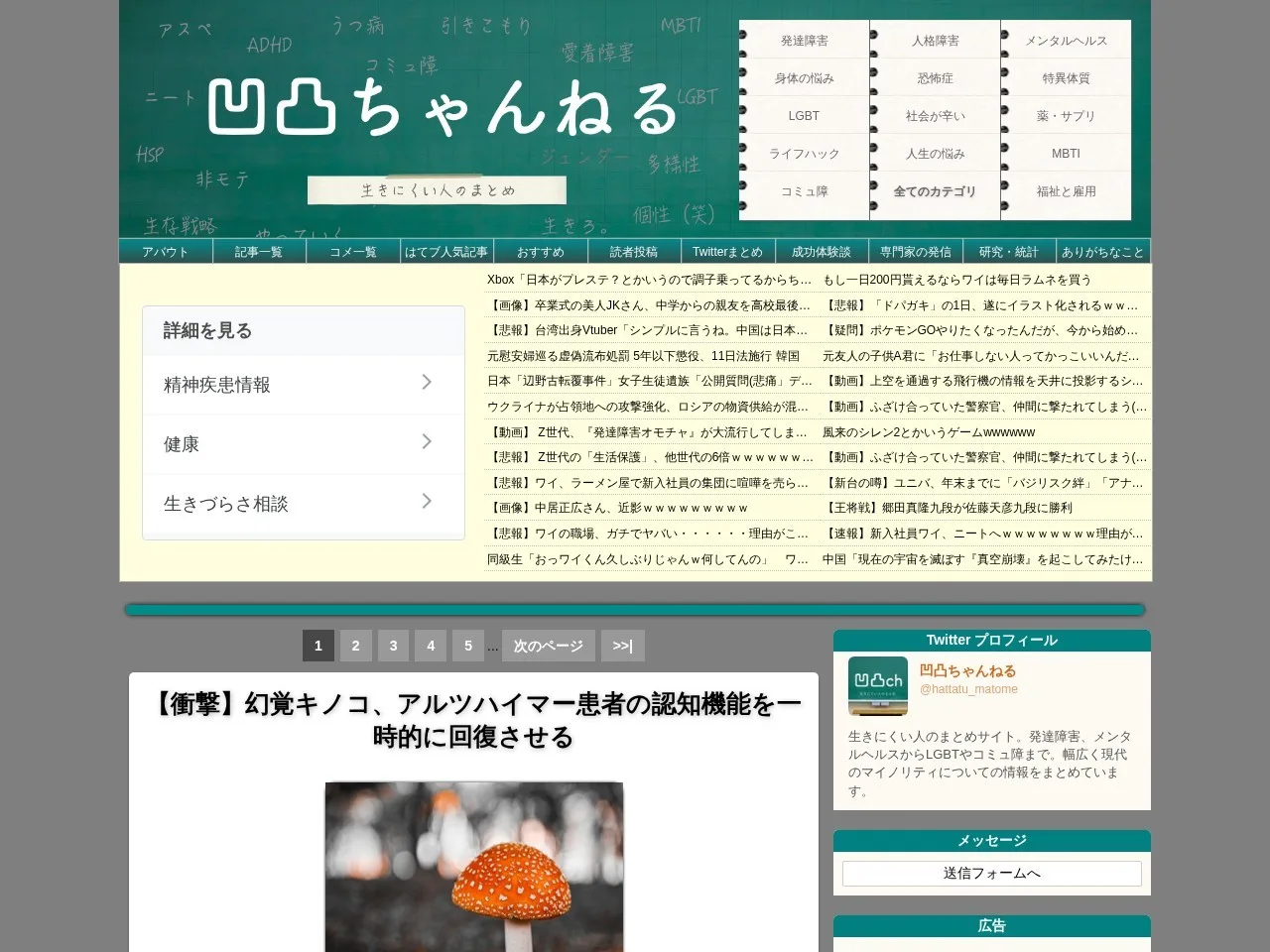The height and width of the screenshot is (952, 1270).
Task: Open headline ウクライナが占領地への攻撃強化
Action: (x=650, y=407)
